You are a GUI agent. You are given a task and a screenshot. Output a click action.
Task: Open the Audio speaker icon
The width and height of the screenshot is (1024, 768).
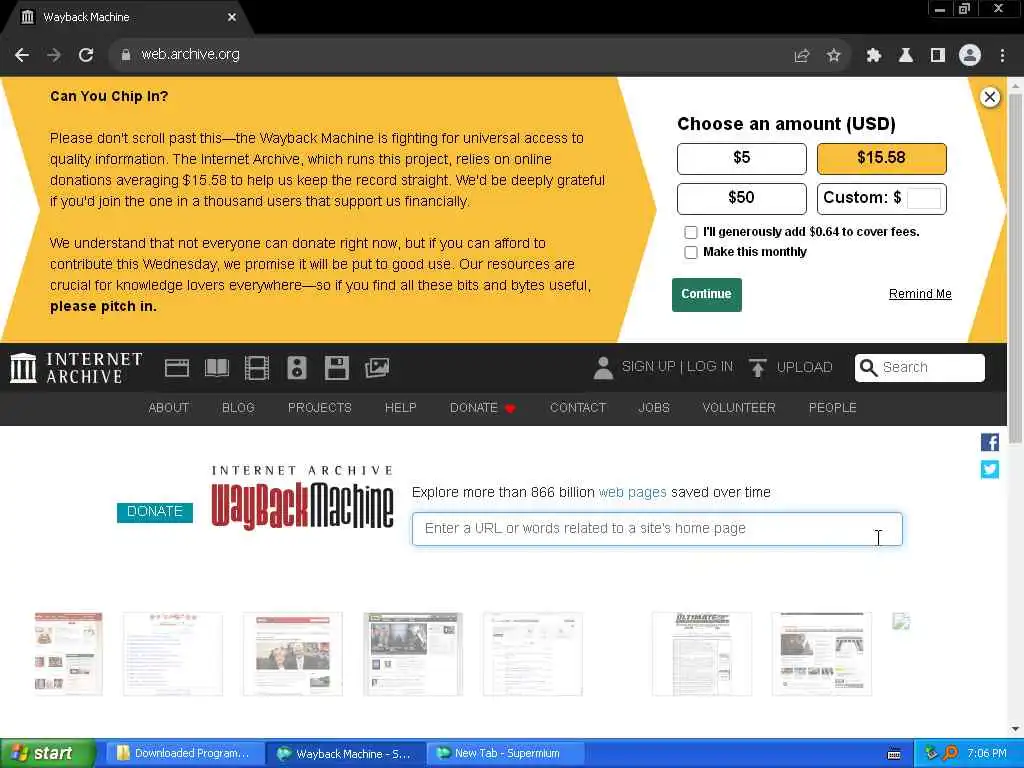[x=296, y=368]
